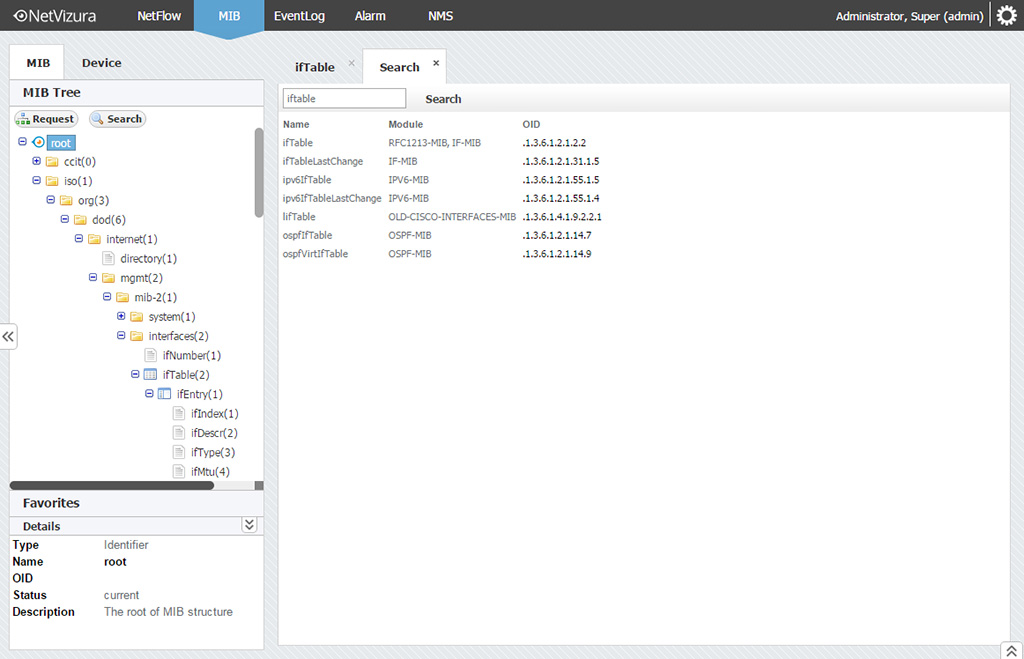The height and width of the screenshot is (659, 1024).
Task: Click the ccit(0) folder icon
Action: pos(52,161)
